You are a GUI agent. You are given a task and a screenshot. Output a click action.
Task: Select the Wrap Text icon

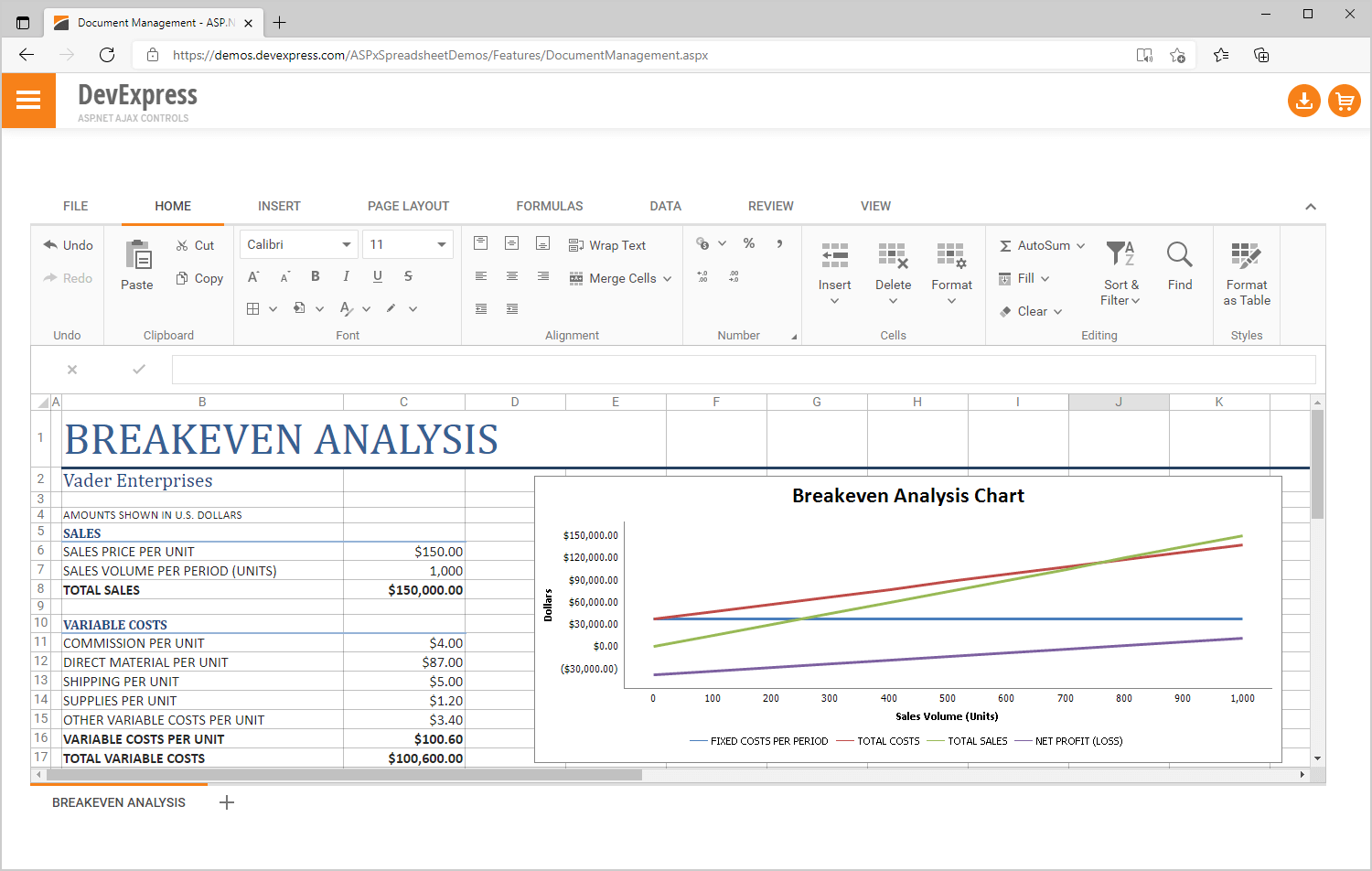pos(577,244)
